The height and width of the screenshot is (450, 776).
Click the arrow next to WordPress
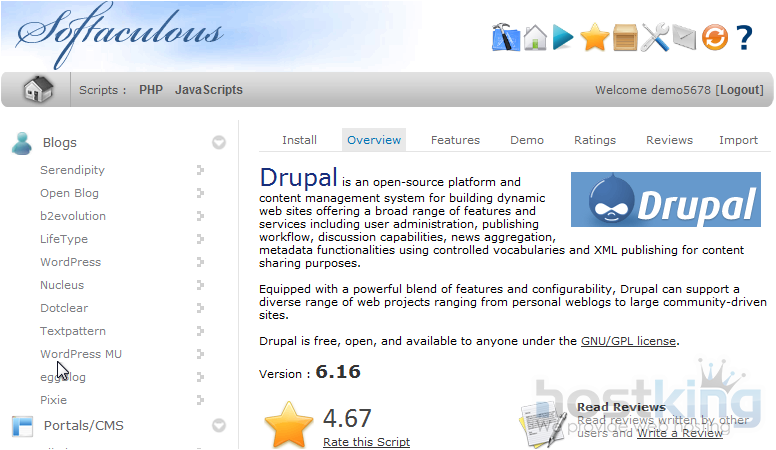click(200, 262)
